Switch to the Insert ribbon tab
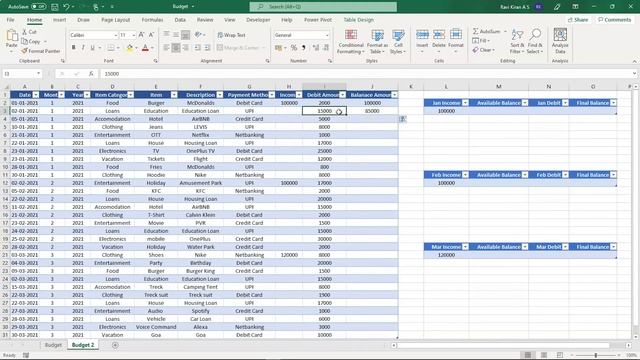The image size is (640, 360). [60, 20]
